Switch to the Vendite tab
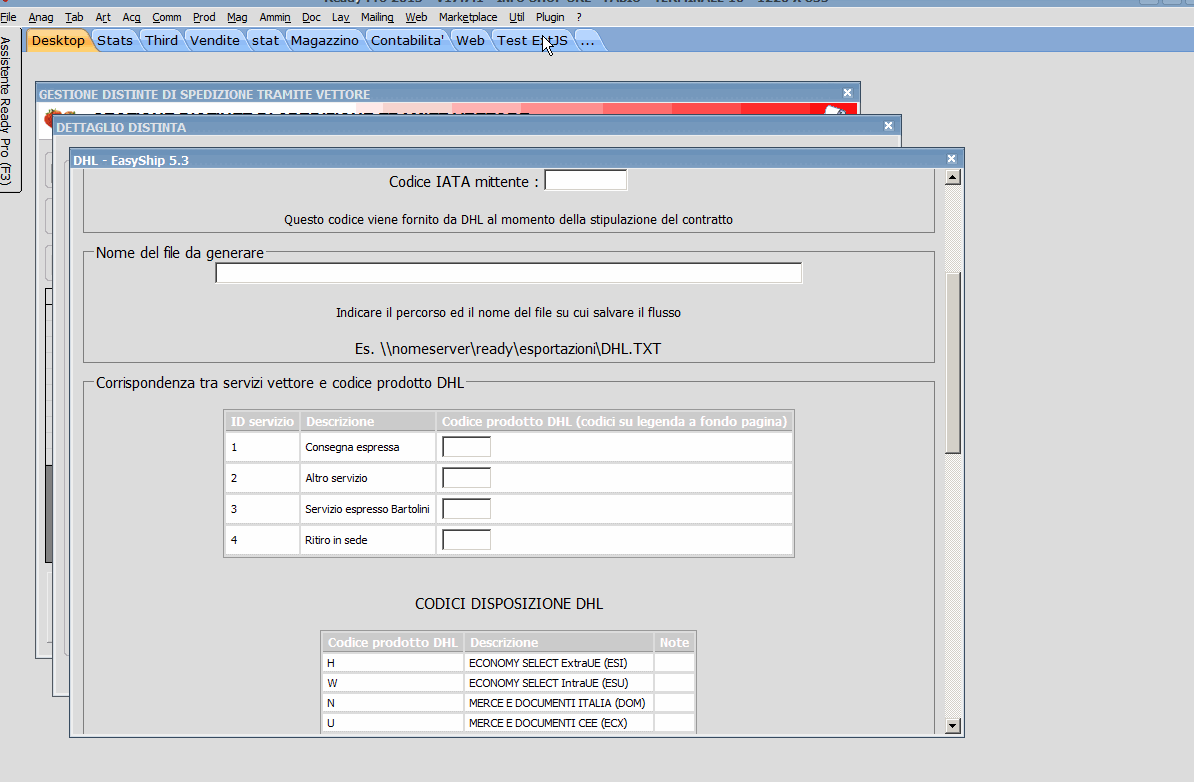The height and width of the screenshot is (782, 1194). coord(215,40)
